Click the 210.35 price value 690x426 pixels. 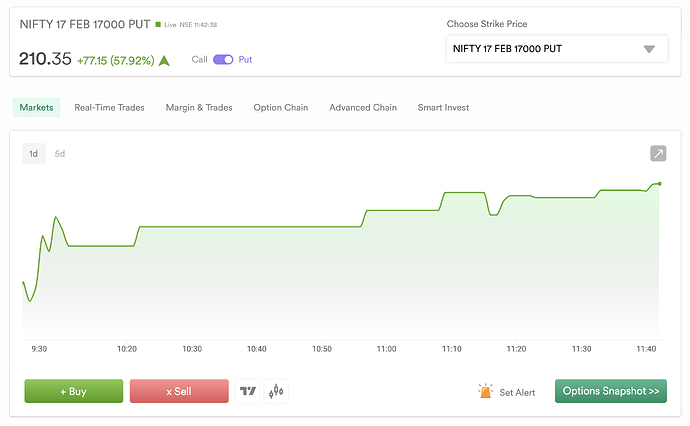(x=45, y=59)
